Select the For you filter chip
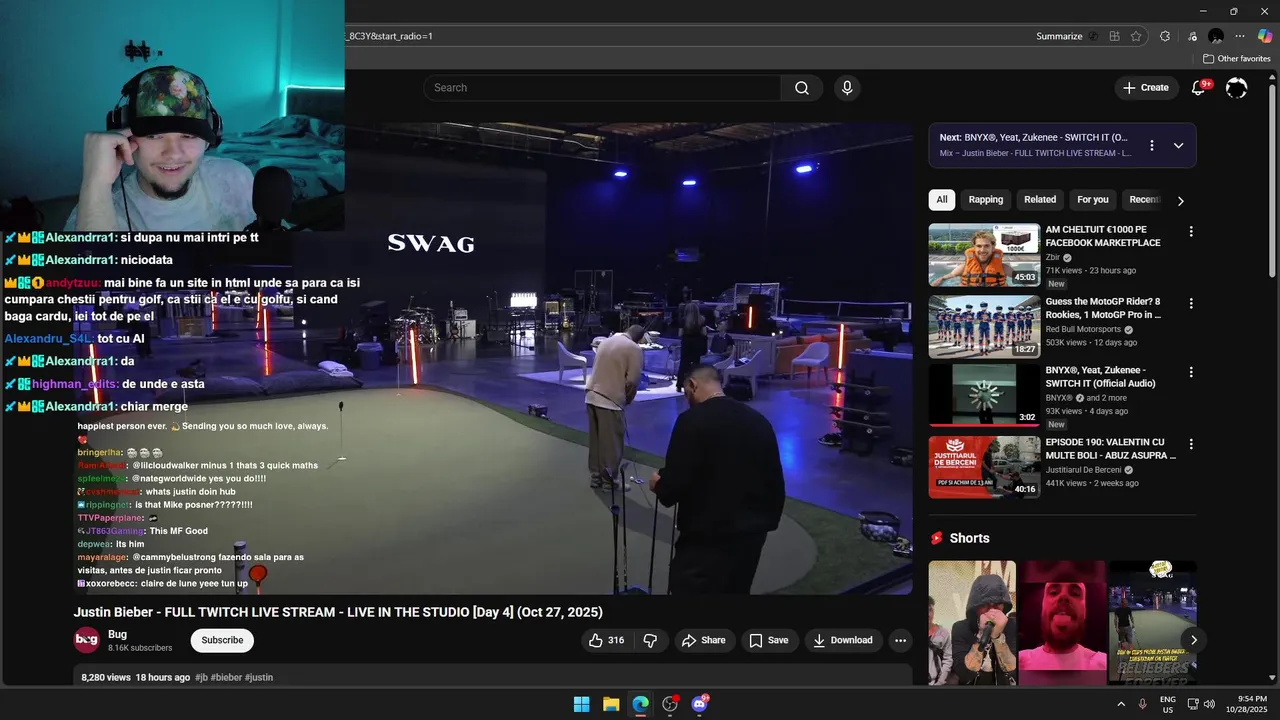 pyautogui.click(x=1092, y=200)
